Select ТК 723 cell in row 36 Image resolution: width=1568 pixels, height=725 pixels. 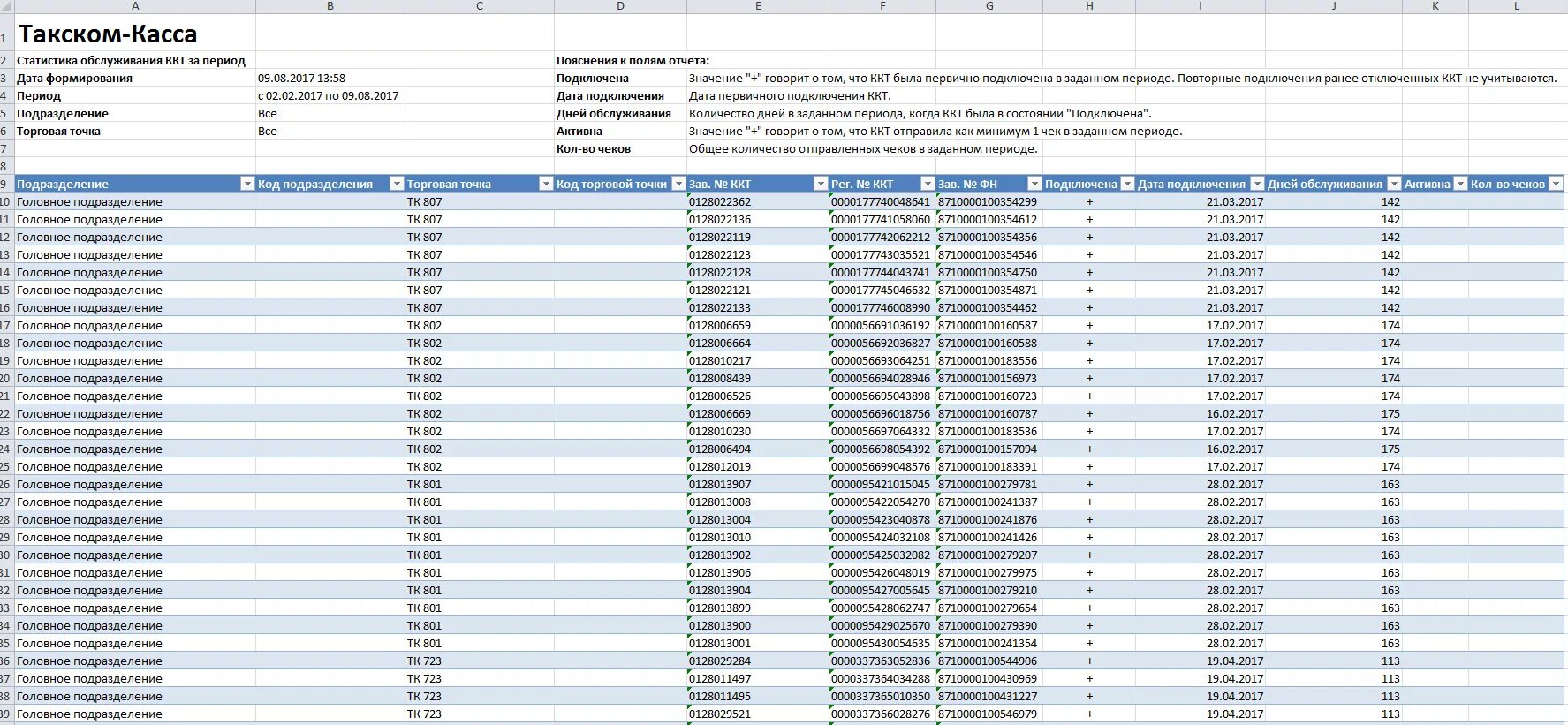click(480, 661)
